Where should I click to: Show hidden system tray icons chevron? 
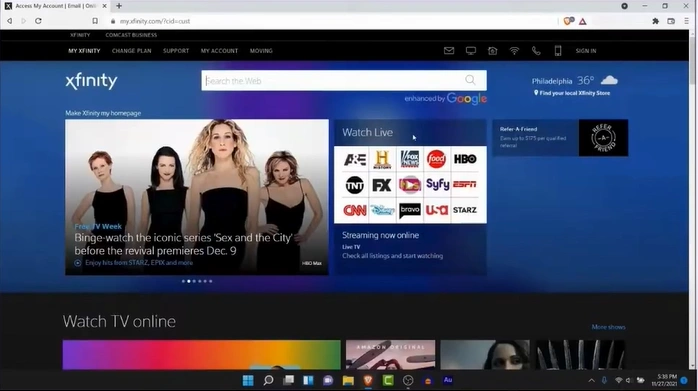pos(591,380)
